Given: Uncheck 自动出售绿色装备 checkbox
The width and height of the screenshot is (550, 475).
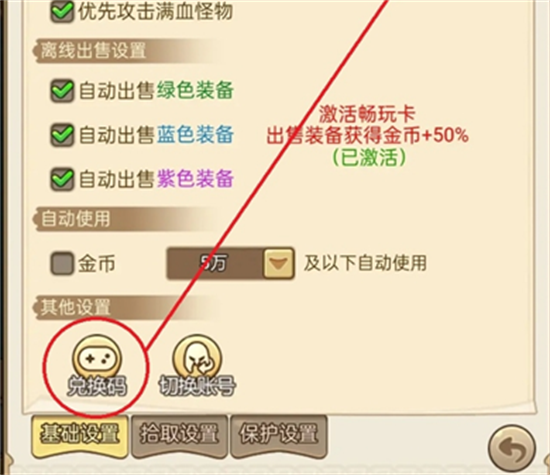Looking at the screenshot, I should (x=62, y=91).
